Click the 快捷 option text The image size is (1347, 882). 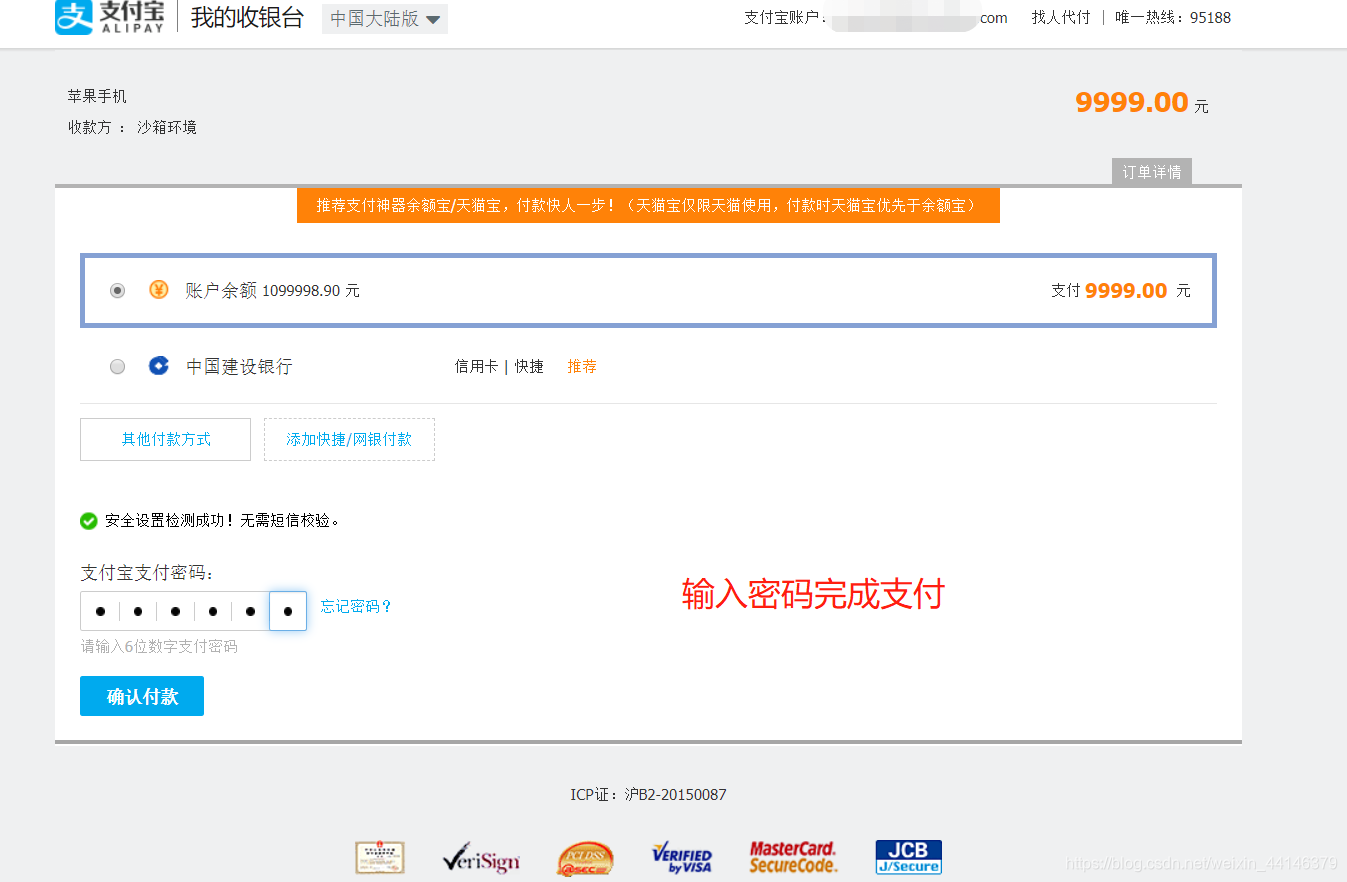pos(529,367)
